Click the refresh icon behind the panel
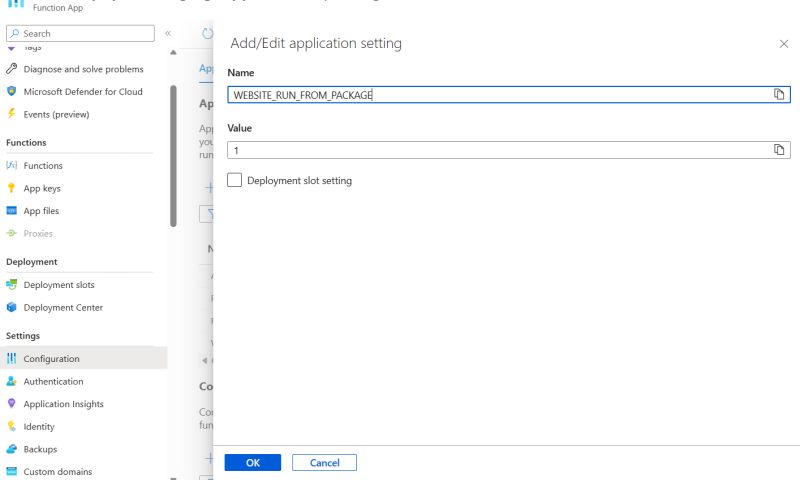 point(207,34)
